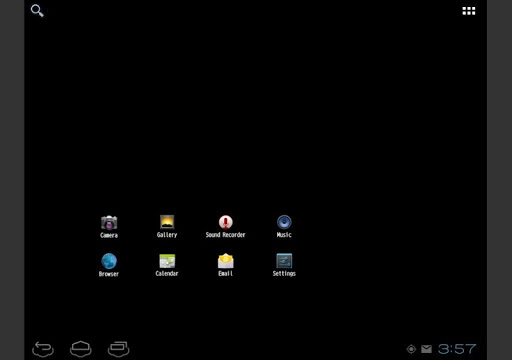Start the Music app

tap(284, 222)
